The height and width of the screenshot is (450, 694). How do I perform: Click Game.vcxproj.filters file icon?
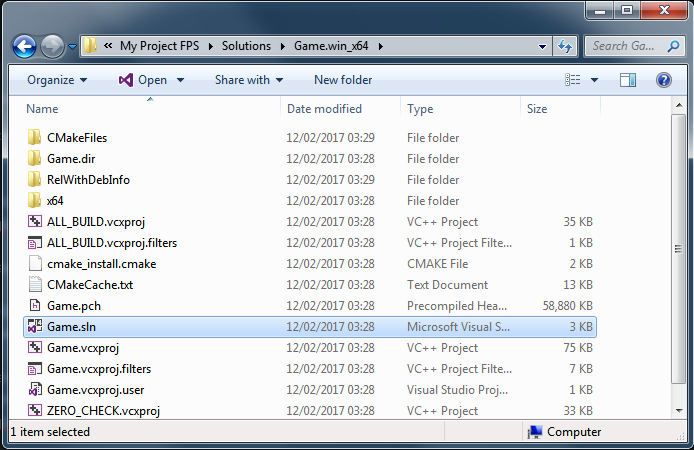click(x=35, y=369)
